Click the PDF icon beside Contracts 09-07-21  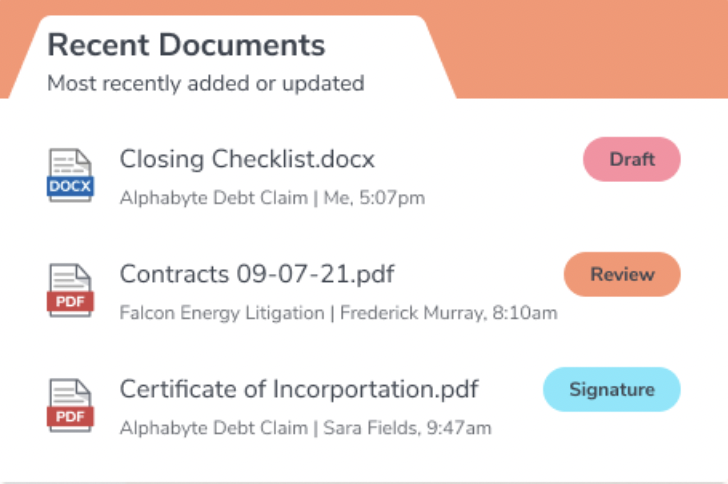pos(70,290)
